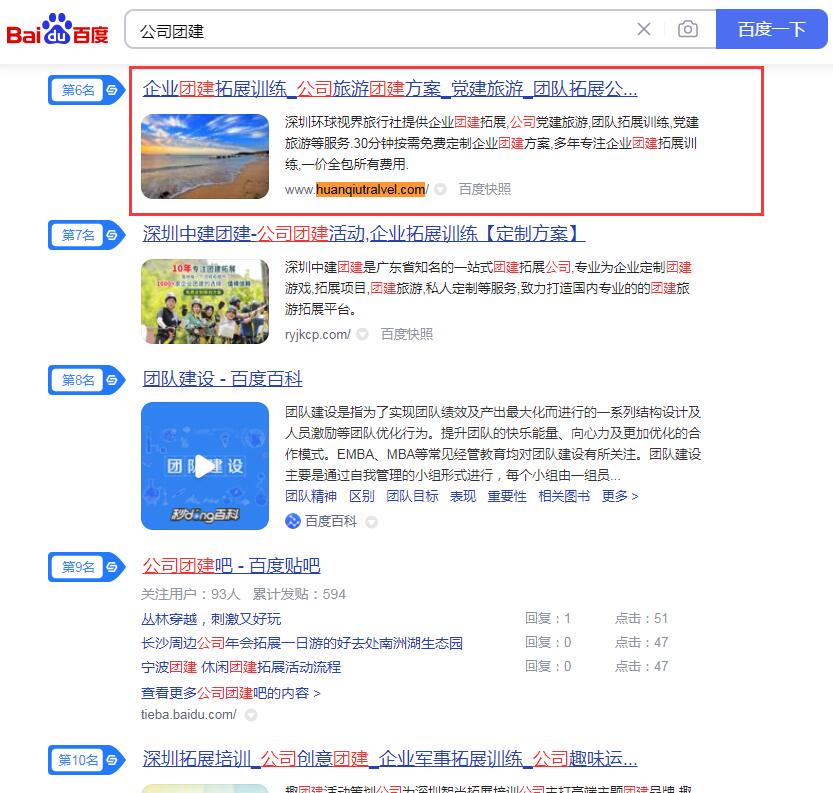Open the 相关图书 sublink
The height and width of the screenshot is (793, 833).
pyautogui.click(x=564, y=496)
